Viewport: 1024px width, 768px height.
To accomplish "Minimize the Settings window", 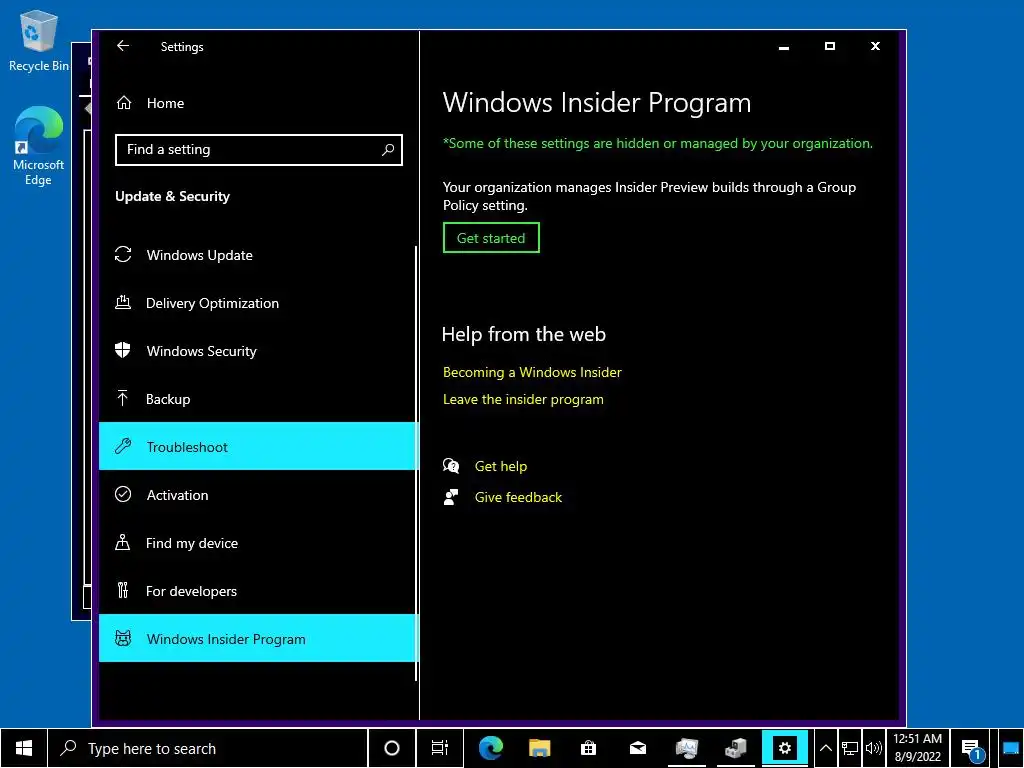I will point(784,46).
